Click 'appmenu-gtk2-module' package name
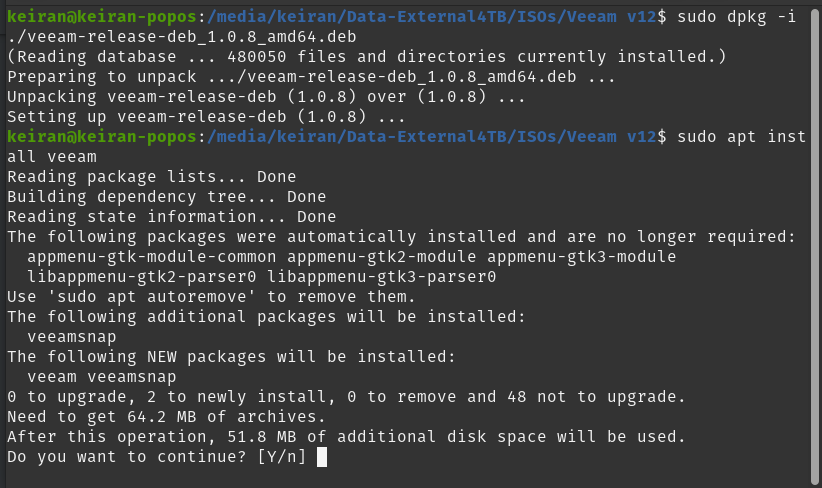The image size is (822, 488). [x=382, y=257]
